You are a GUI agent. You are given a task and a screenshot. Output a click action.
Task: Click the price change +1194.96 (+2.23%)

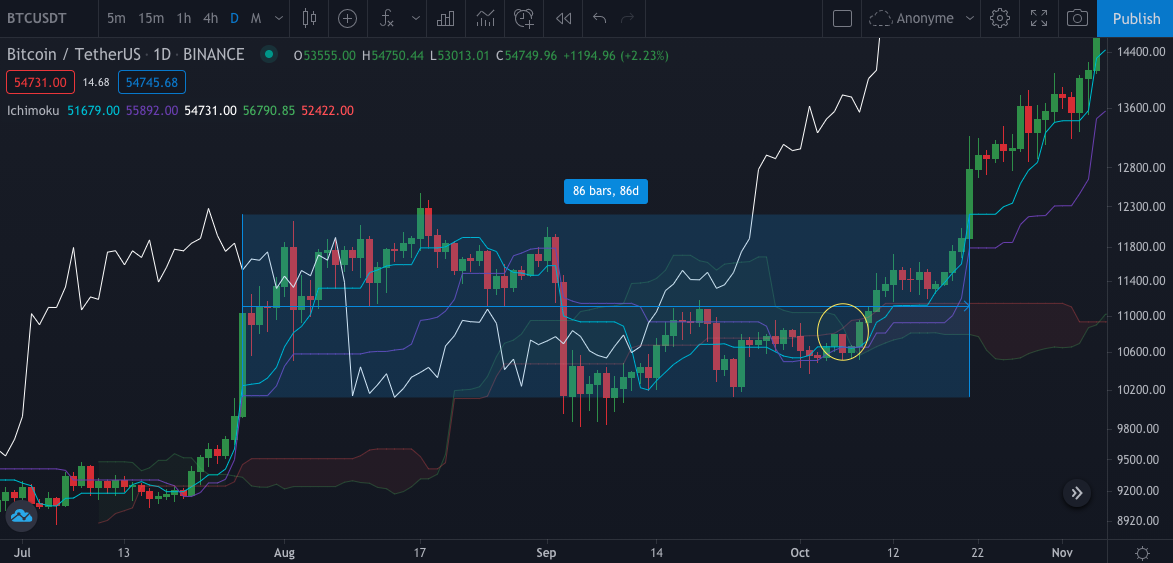pyautogui.click(x=616, y=55)
